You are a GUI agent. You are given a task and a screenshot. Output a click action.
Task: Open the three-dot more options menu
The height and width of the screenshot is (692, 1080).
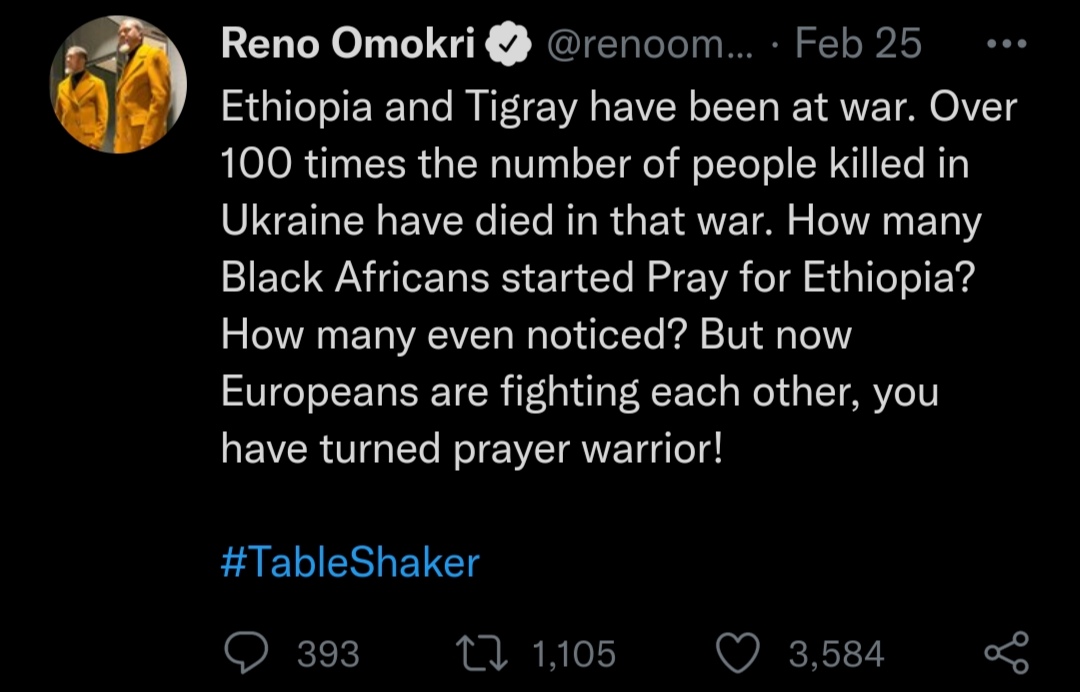(x=1003, y=45)
